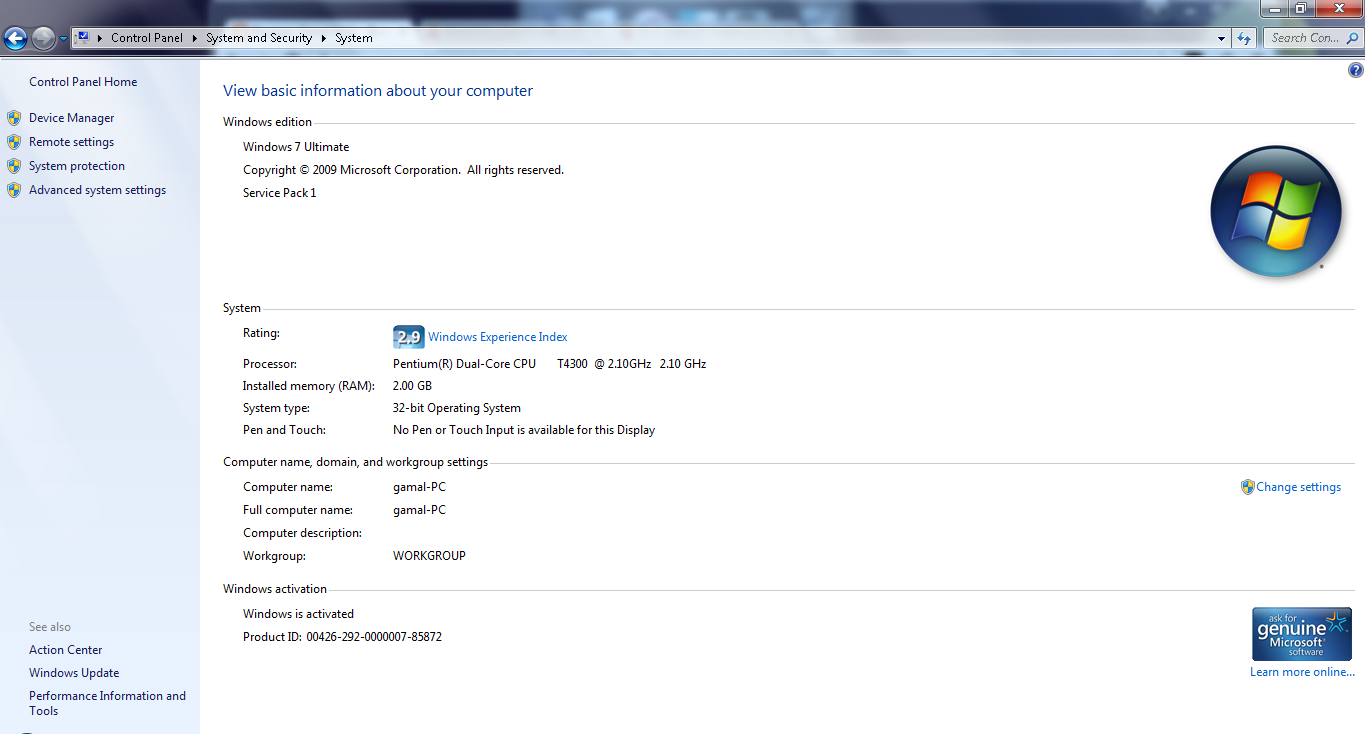Viewport: 1365px width, 734px height.
Task: Click the 2.00 GB installed memory value
Action: tap(412, 386)
